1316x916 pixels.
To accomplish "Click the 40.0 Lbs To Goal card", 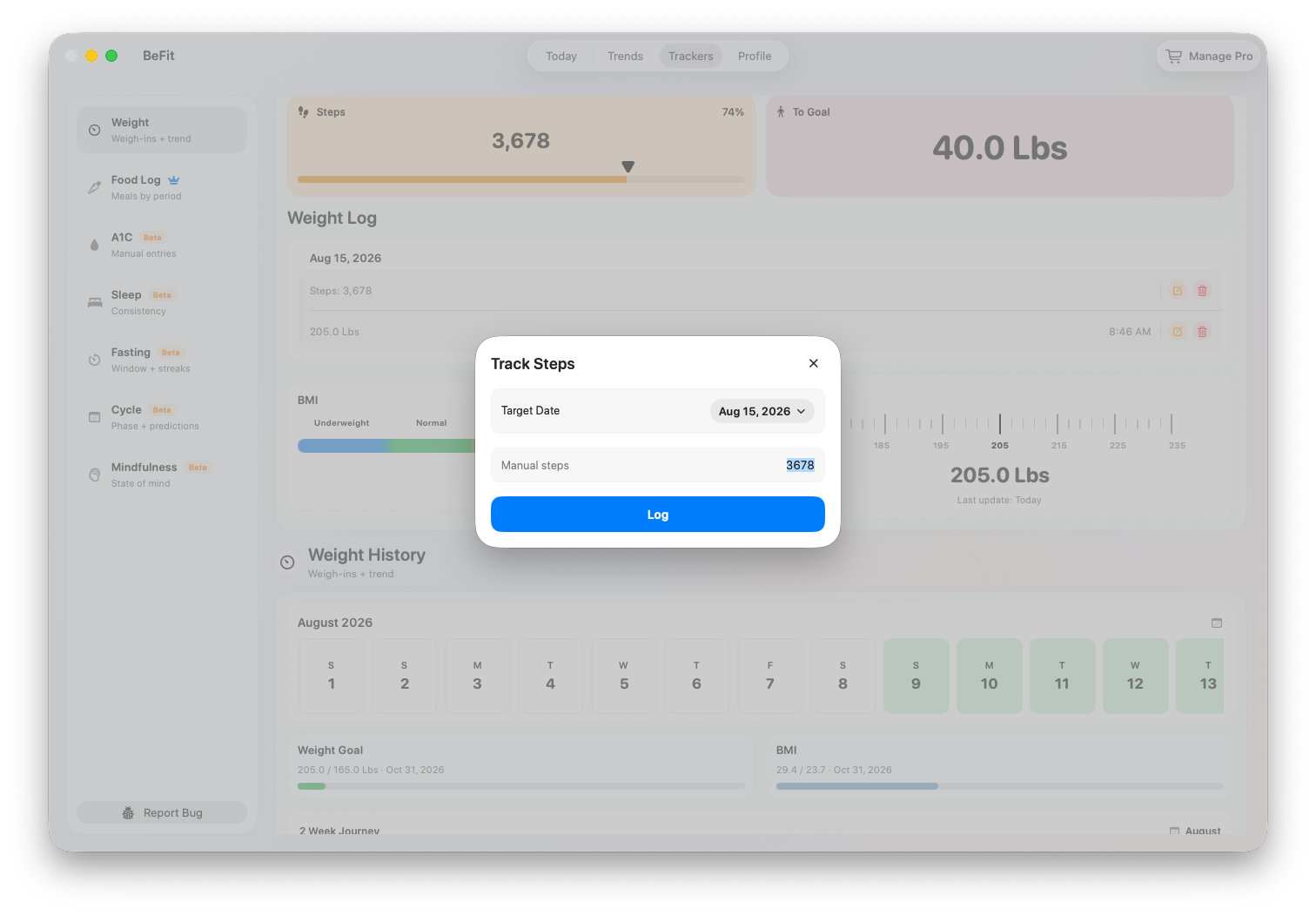I will [x=1000, y=146].
